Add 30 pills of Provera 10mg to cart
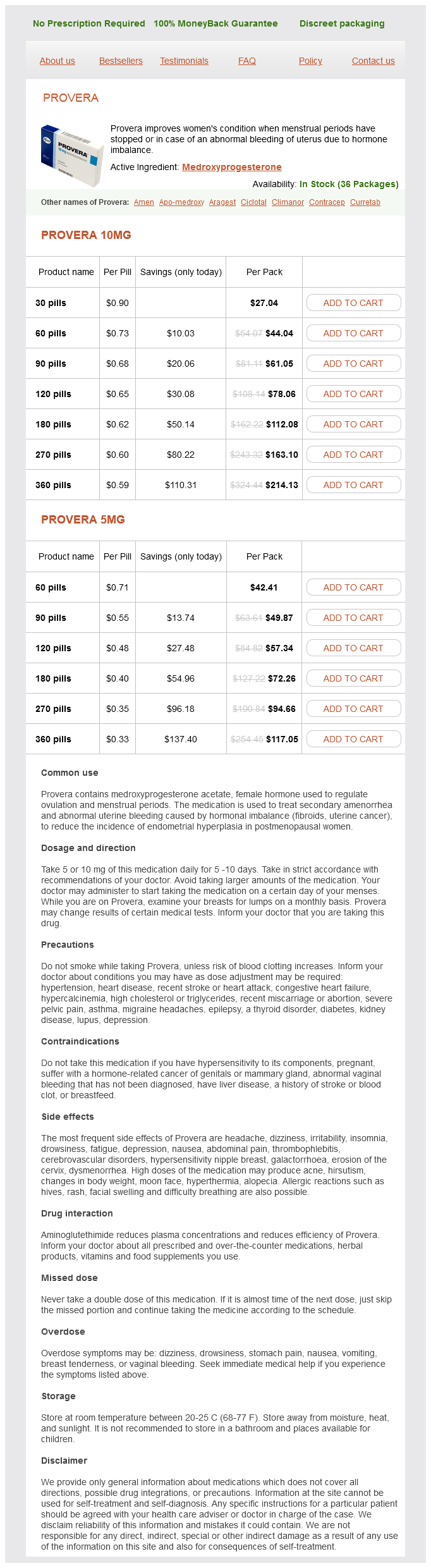The height and width of the screenshot is (1568, 431). click(353, 303)
